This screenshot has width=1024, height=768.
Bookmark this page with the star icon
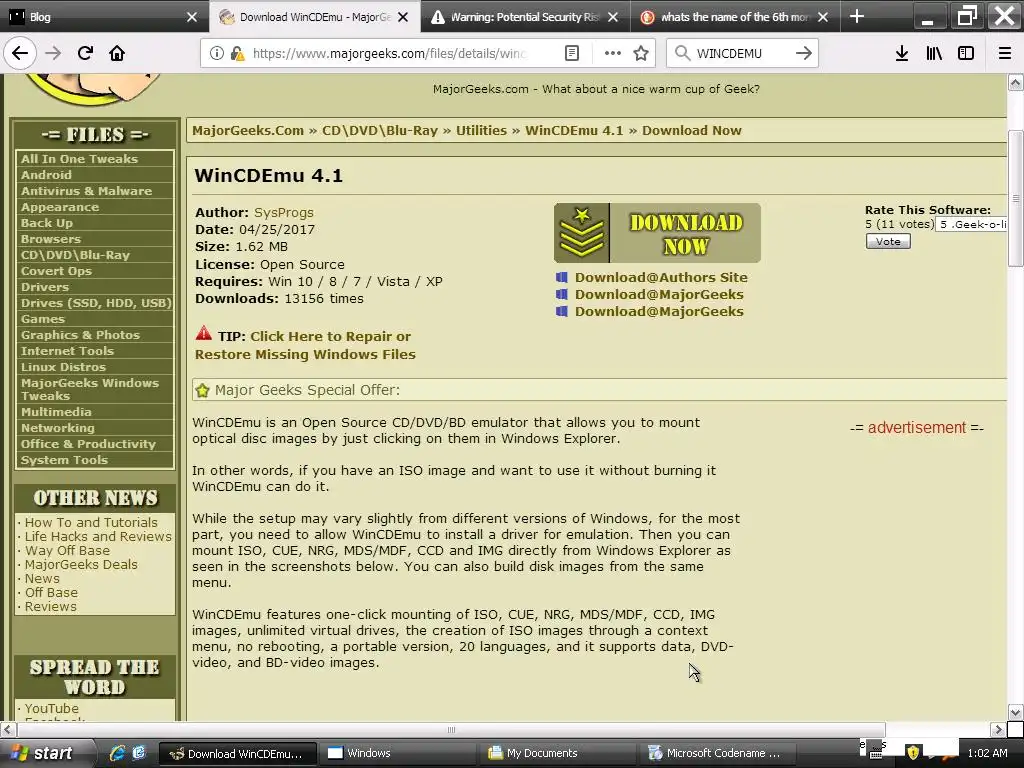641,53
